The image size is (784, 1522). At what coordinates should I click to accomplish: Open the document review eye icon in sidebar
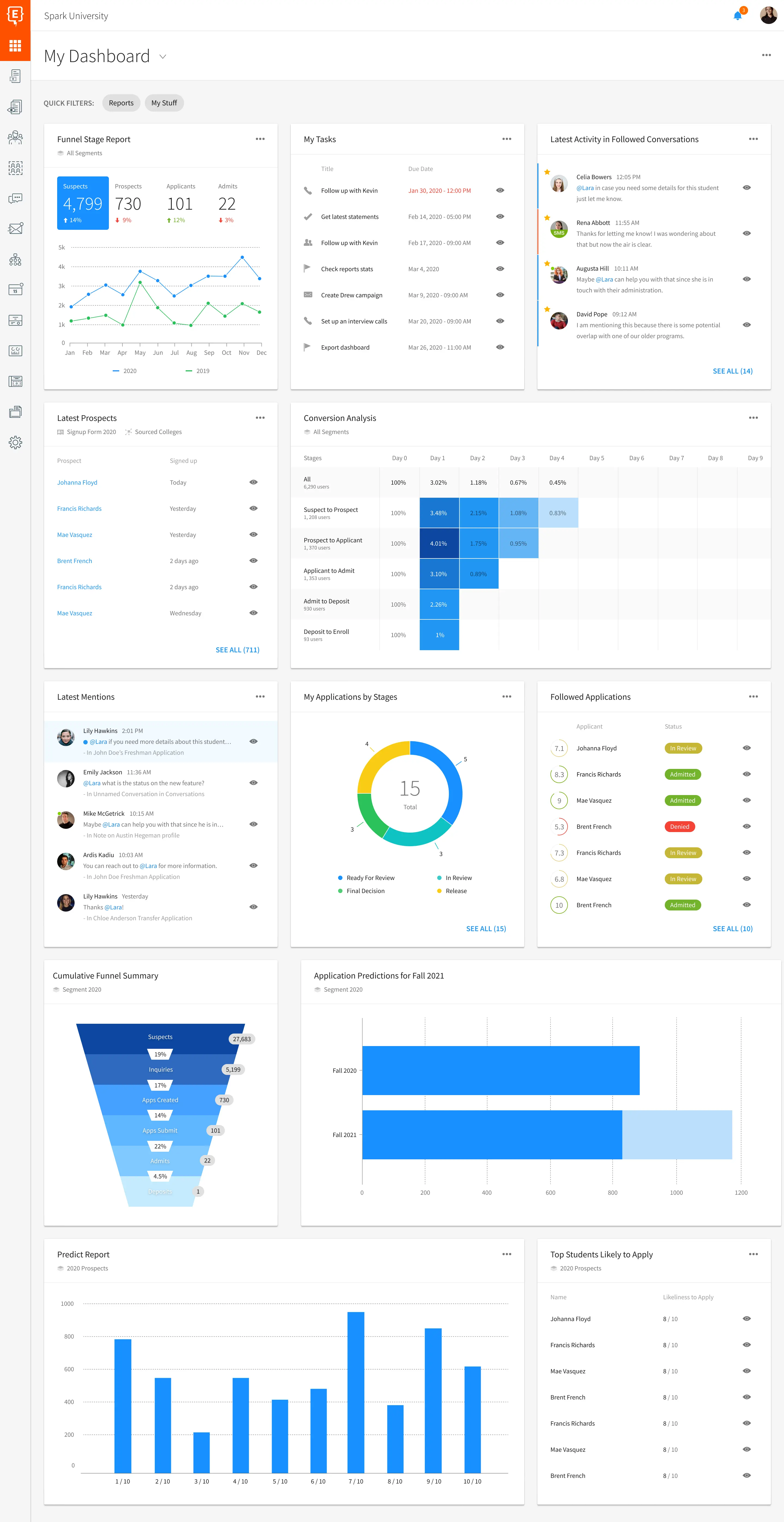click(15, 107)
